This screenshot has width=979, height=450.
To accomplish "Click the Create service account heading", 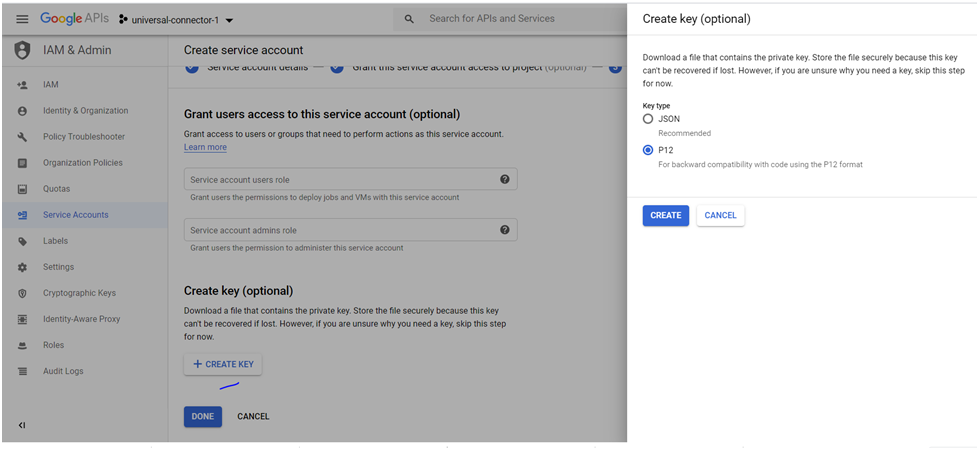I will click(244, 50).
